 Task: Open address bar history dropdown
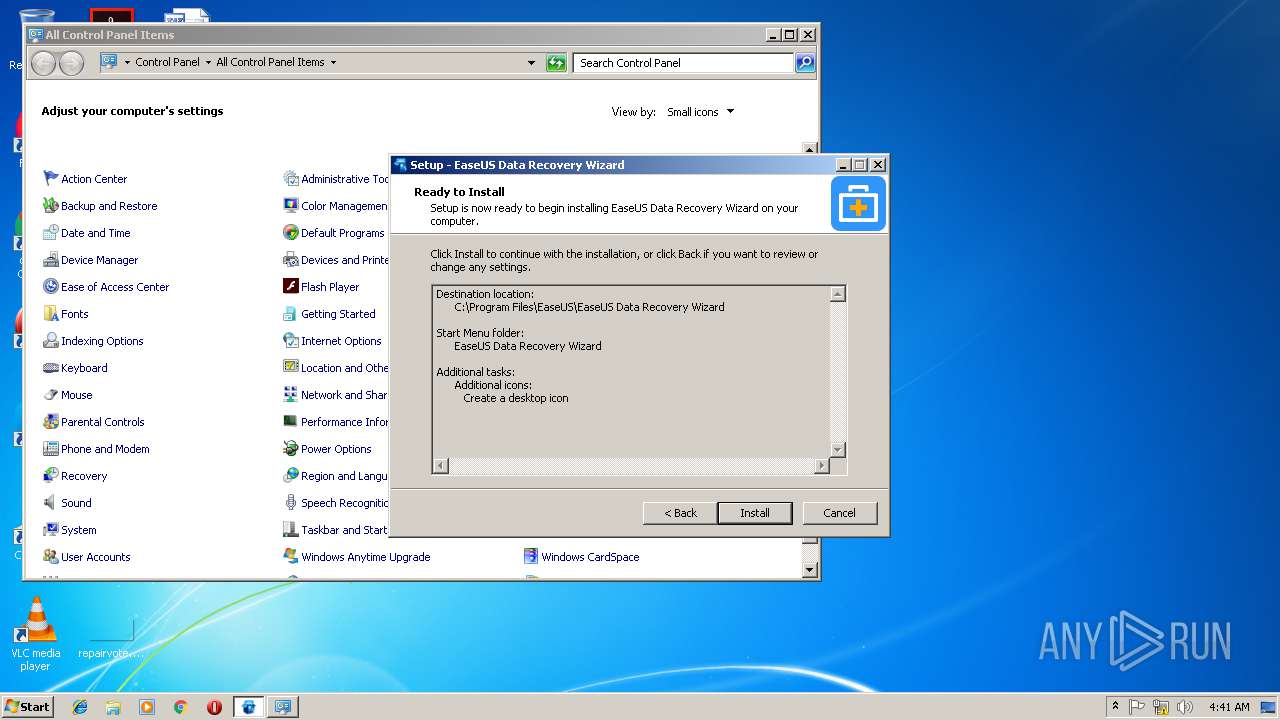point(531,63)
